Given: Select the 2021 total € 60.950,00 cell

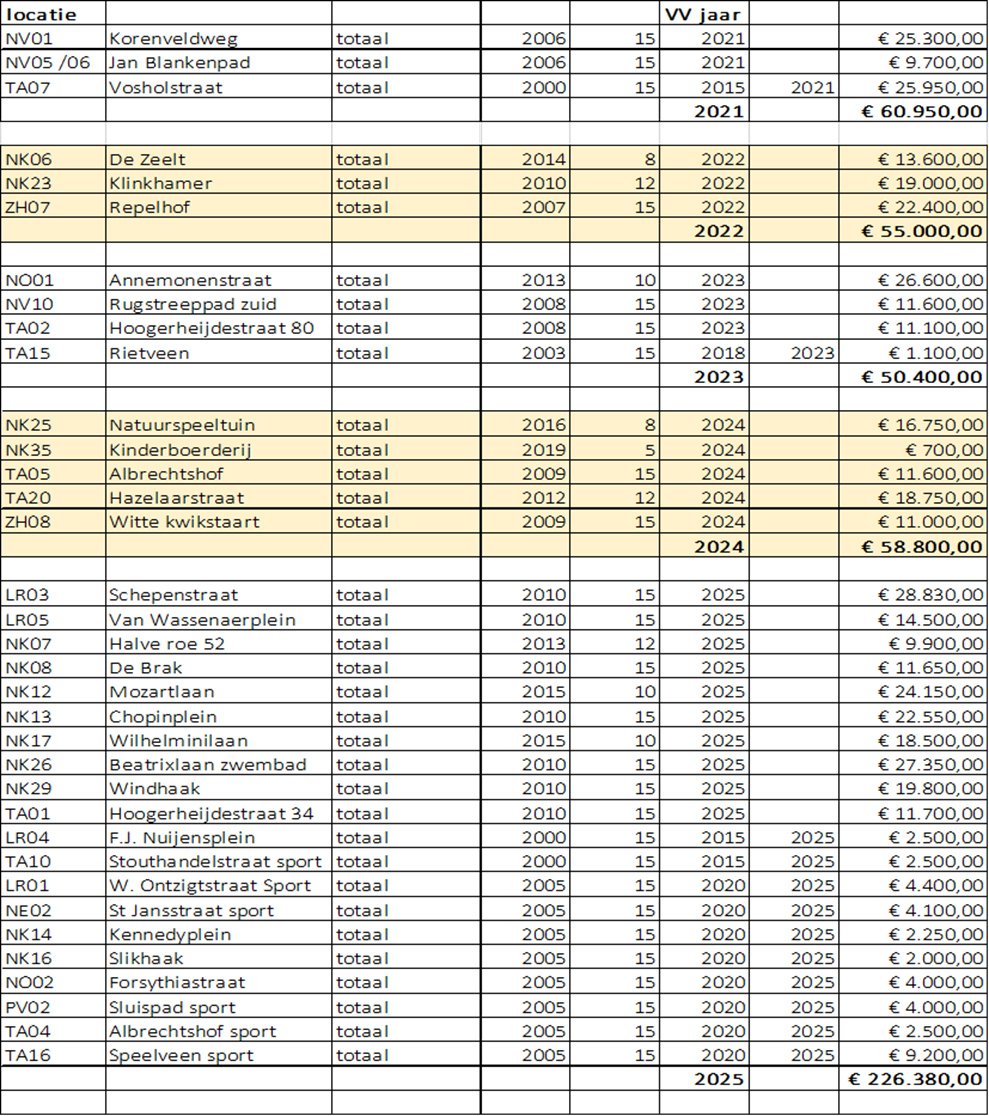Looking at the screenshot, I should pos(914,111).
